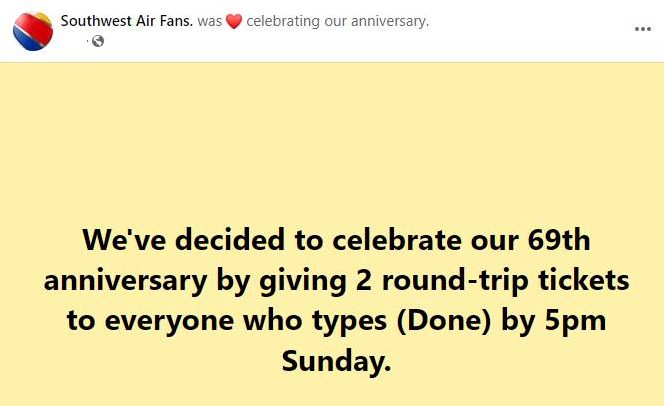Click the word 'Sunday.' in the post

click(x=336, y=361)
